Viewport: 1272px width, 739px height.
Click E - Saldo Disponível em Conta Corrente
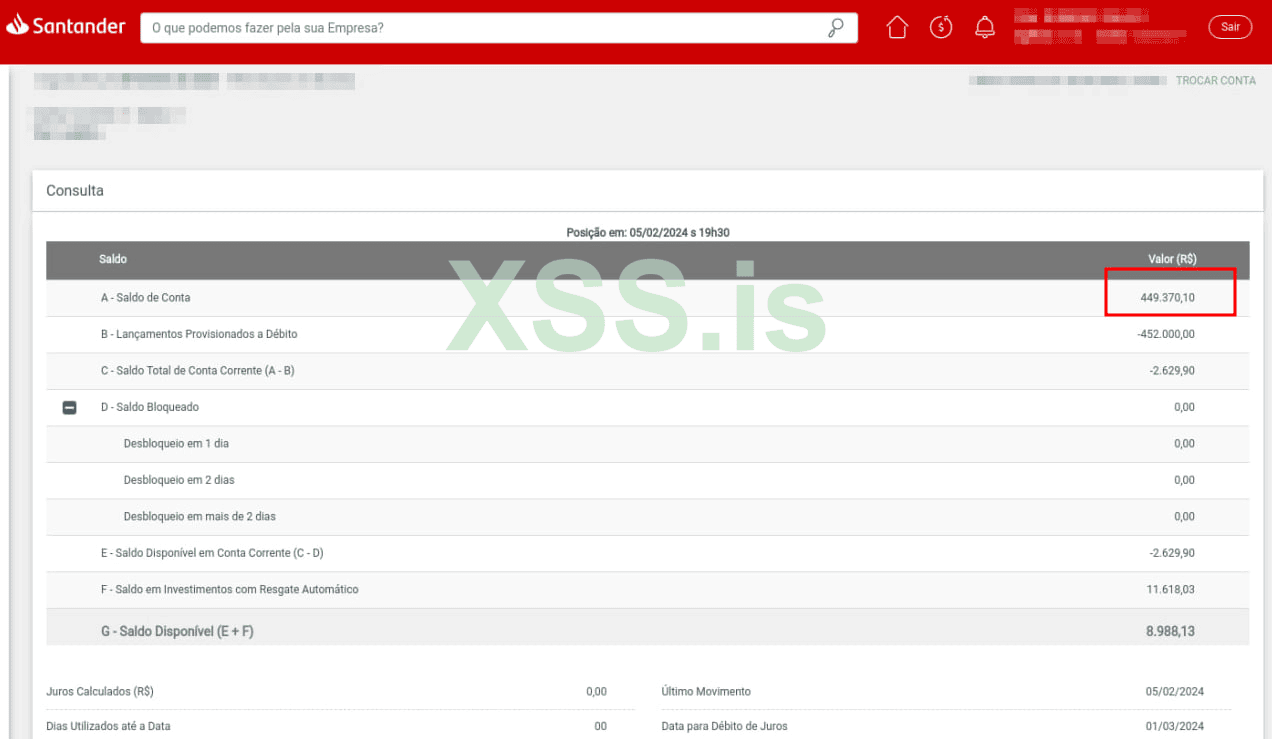212,553
